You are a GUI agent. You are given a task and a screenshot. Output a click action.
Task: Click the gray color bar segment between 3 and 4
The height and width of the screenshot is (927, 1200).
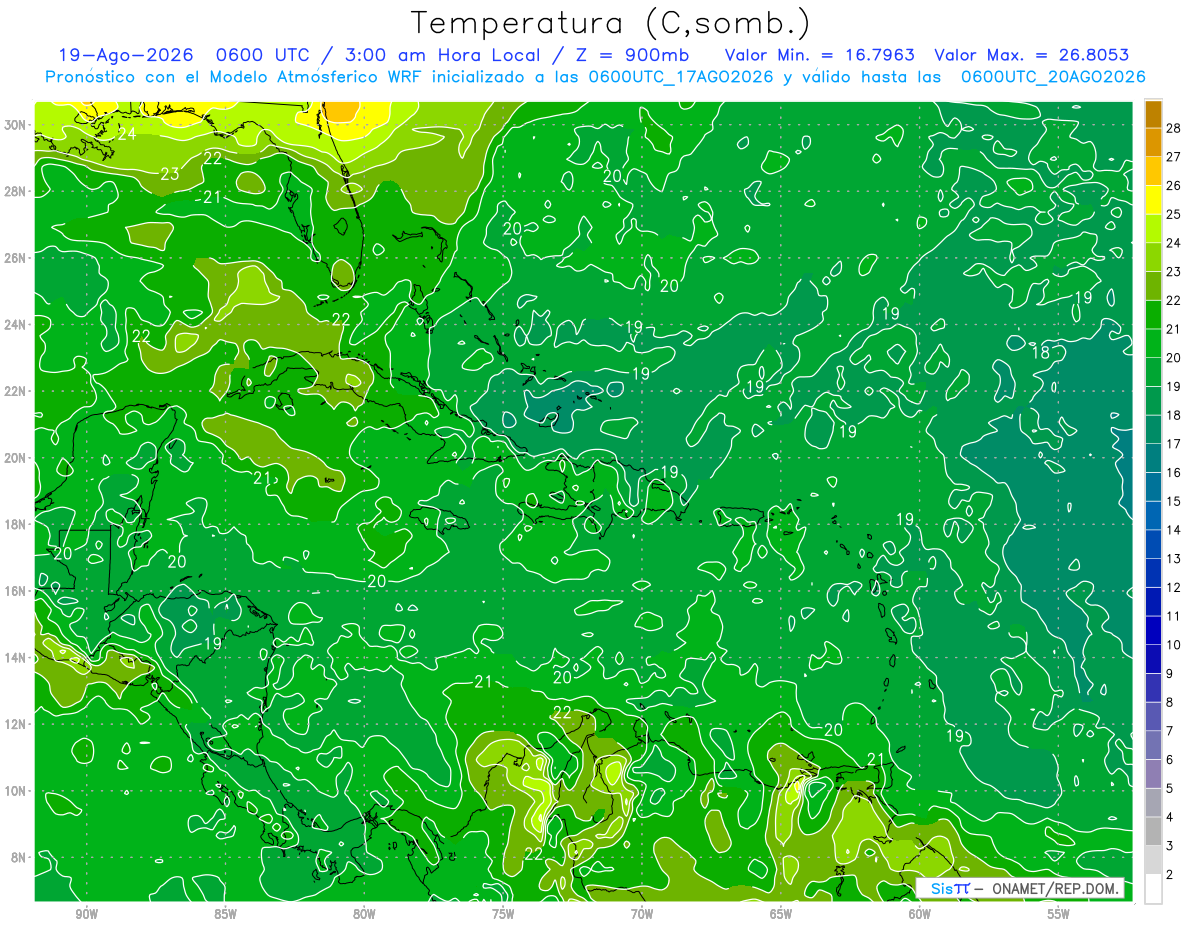click(1153, 832)
